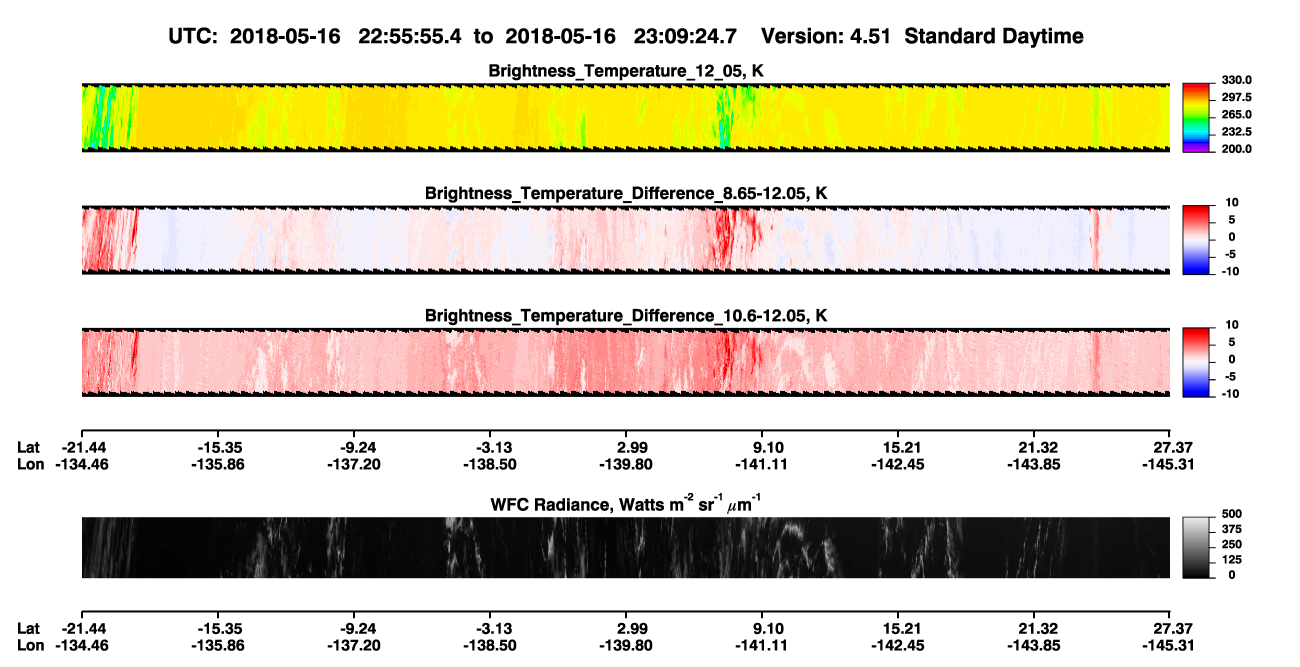
Task: Select the end time 23:09:24.7 in header
Action: [x=685, y=36]
